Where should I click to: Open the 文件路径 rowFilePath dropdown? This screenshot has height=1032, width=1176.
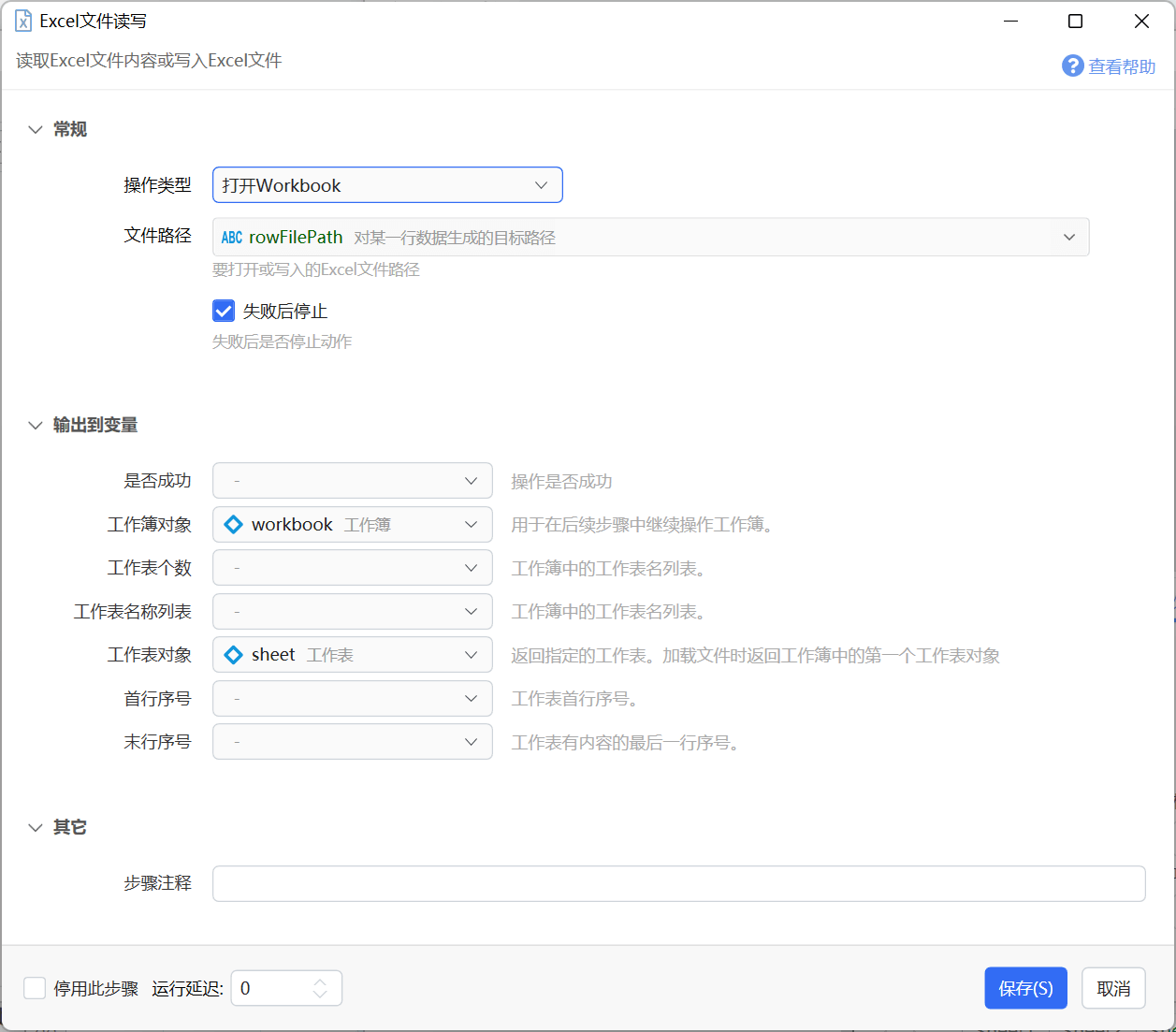click(651, 238)
